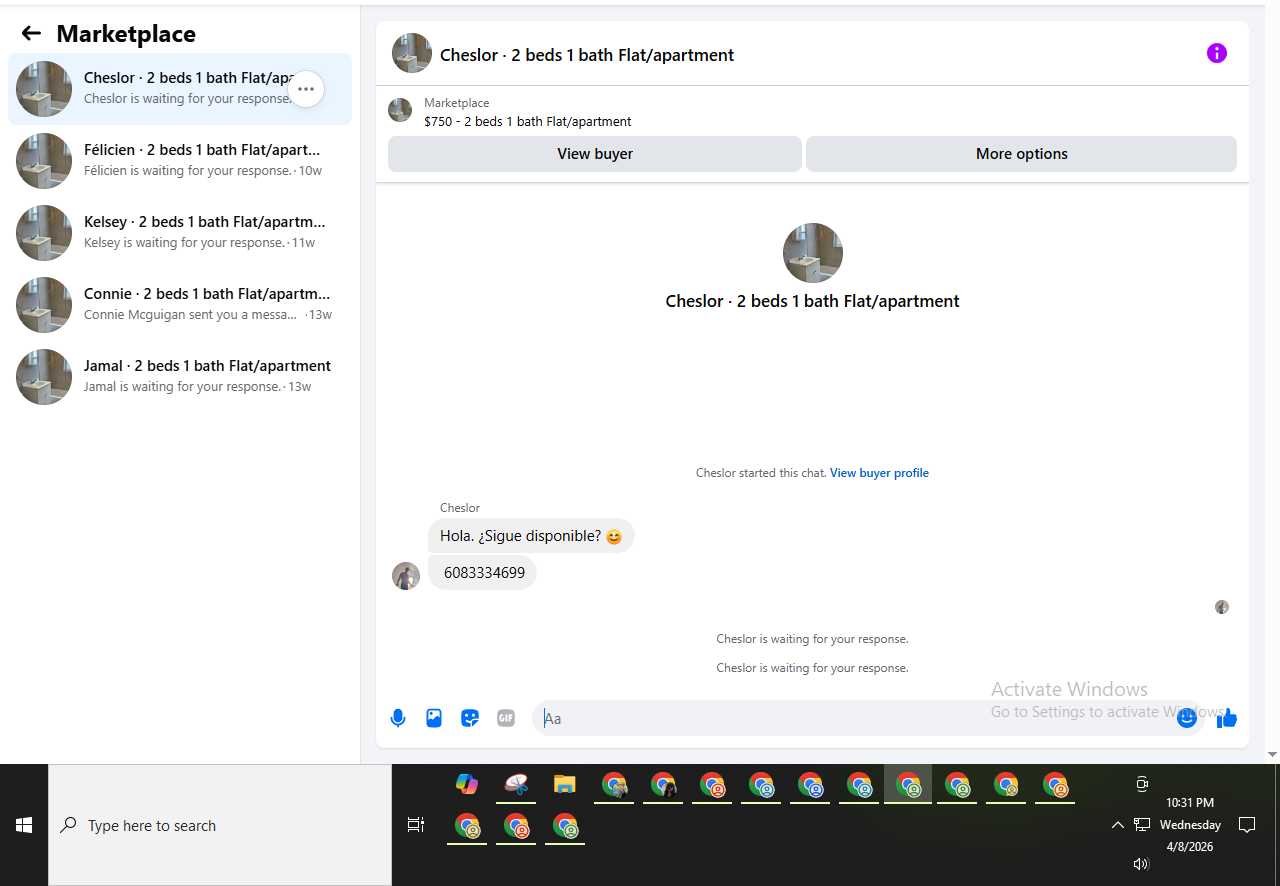Open the Cheslor conversation row
The height and width of the screenshot is (886, 1280).
(180, 89)
